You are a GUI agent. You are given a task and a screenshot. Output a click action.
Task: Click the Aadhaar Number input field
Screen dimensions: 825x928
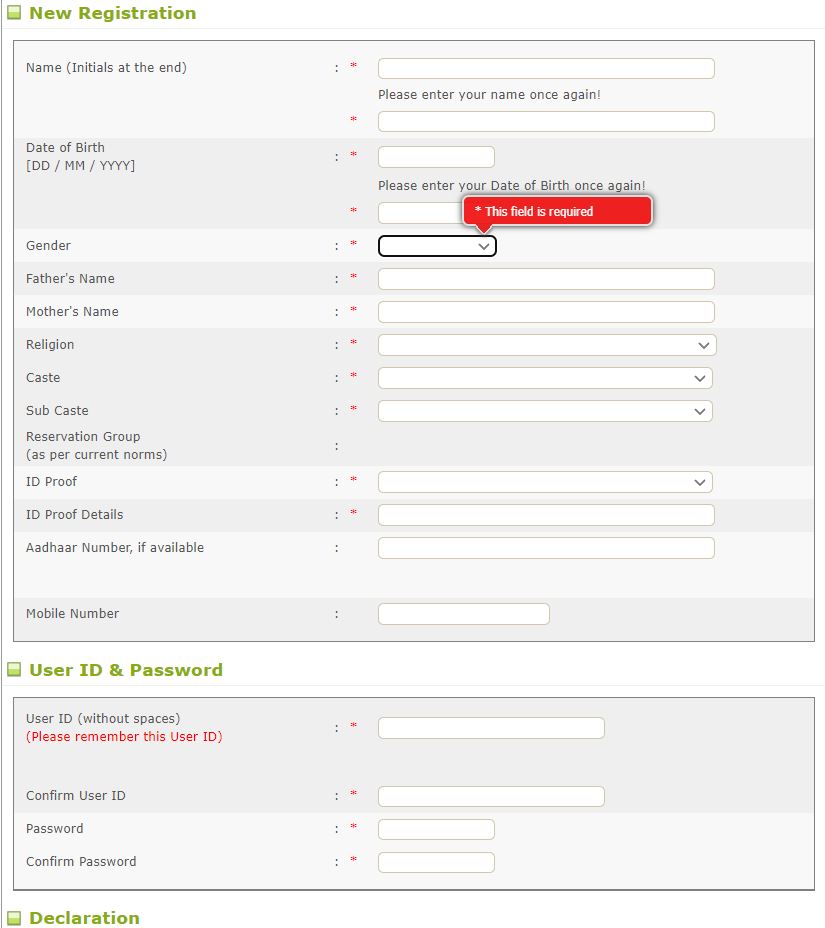click(x=545, y=547)
